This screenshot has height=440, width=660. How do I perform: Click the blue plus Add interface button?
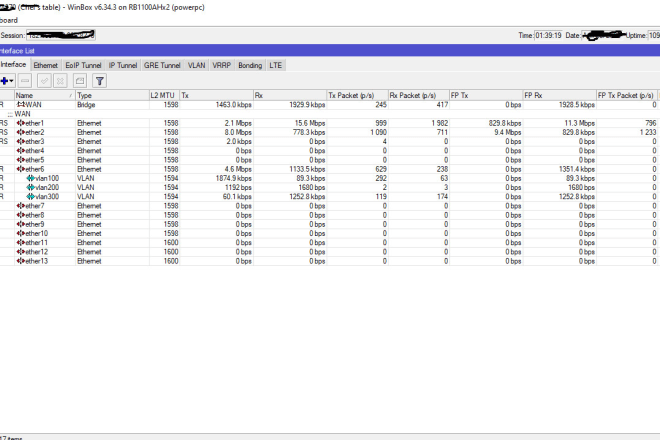point(4,81)
